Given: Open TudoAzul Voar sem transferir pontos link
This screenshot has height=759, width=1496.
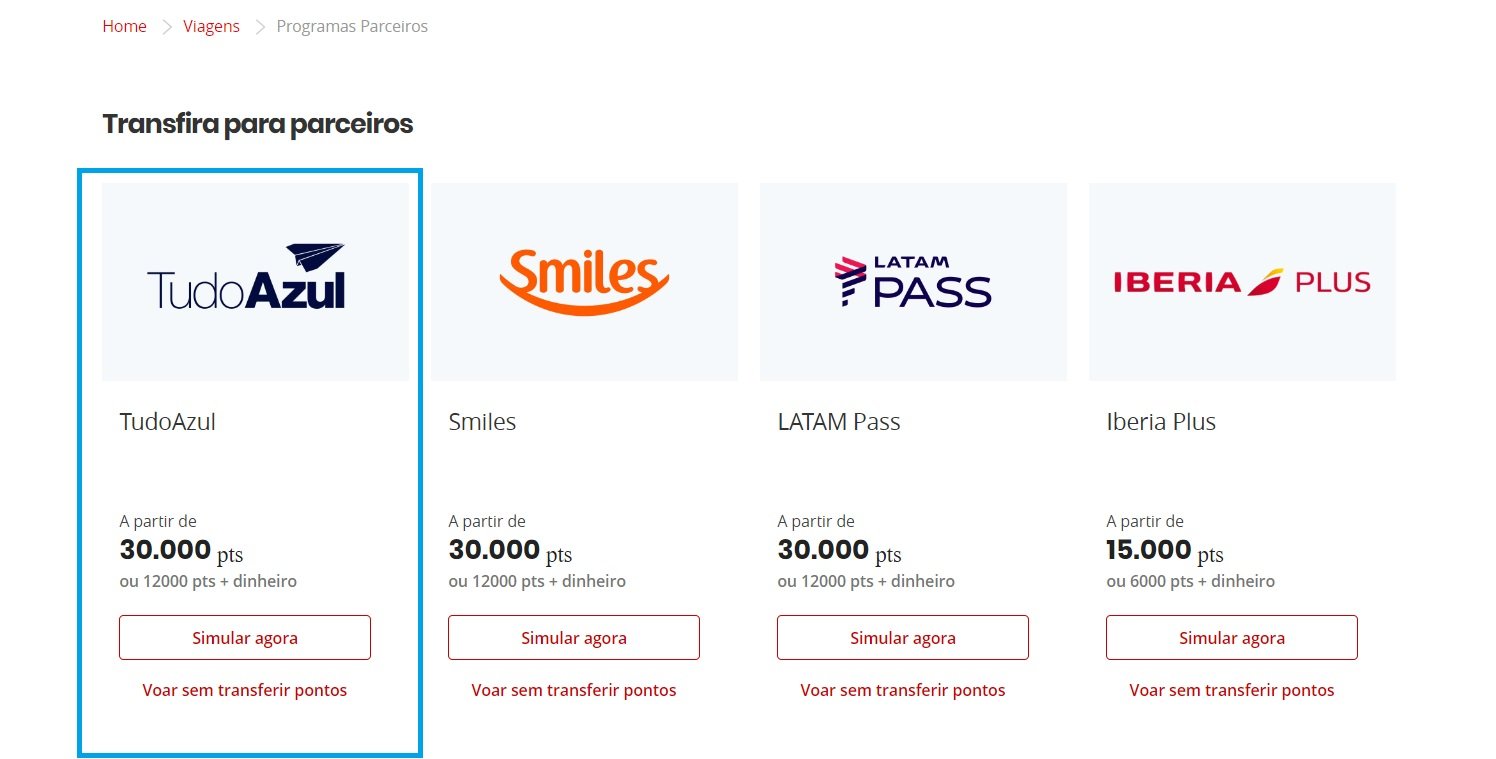Looking at the screenshot, I should 245,690.
